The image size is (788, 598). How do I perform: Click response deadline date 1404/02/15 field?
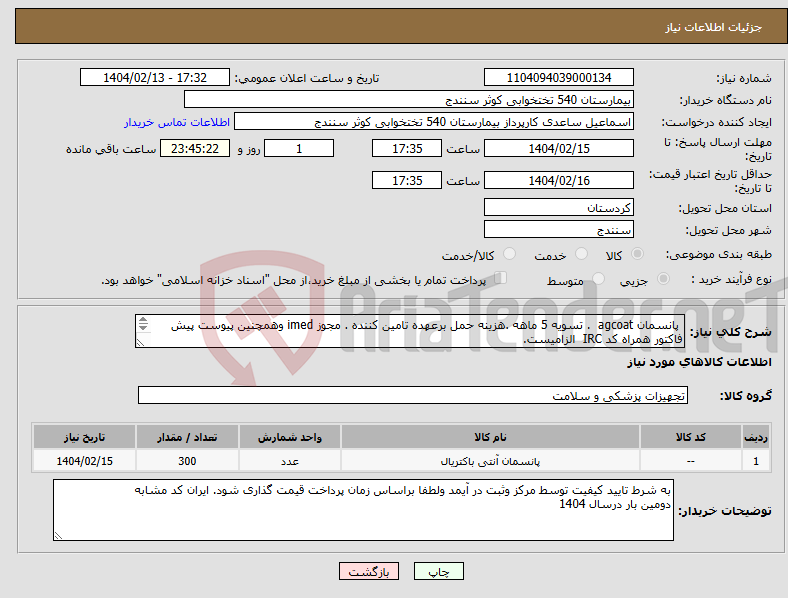point(559,149)
